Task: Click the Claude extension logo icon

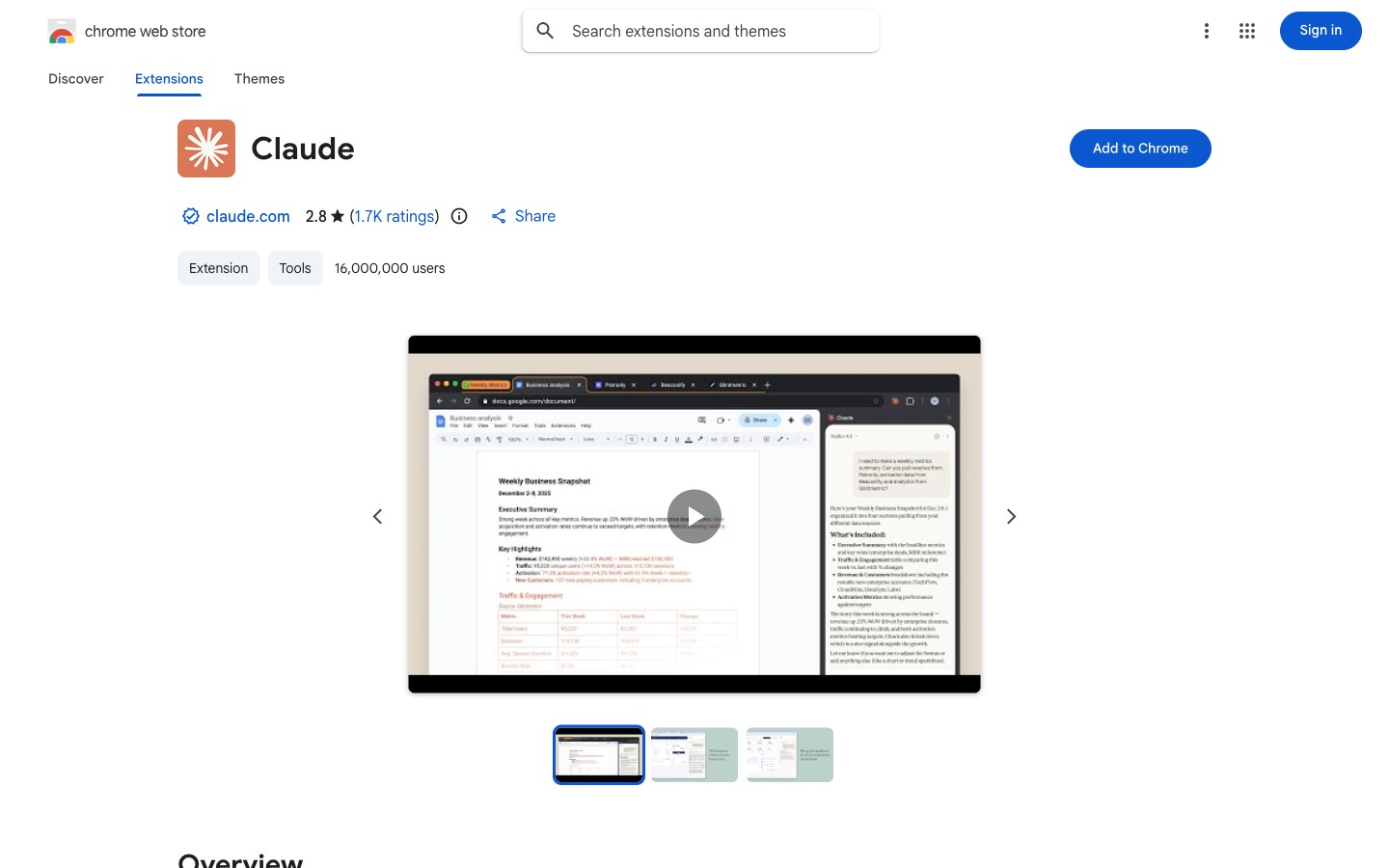Action: pyautogui.click(x=206, y=149)
